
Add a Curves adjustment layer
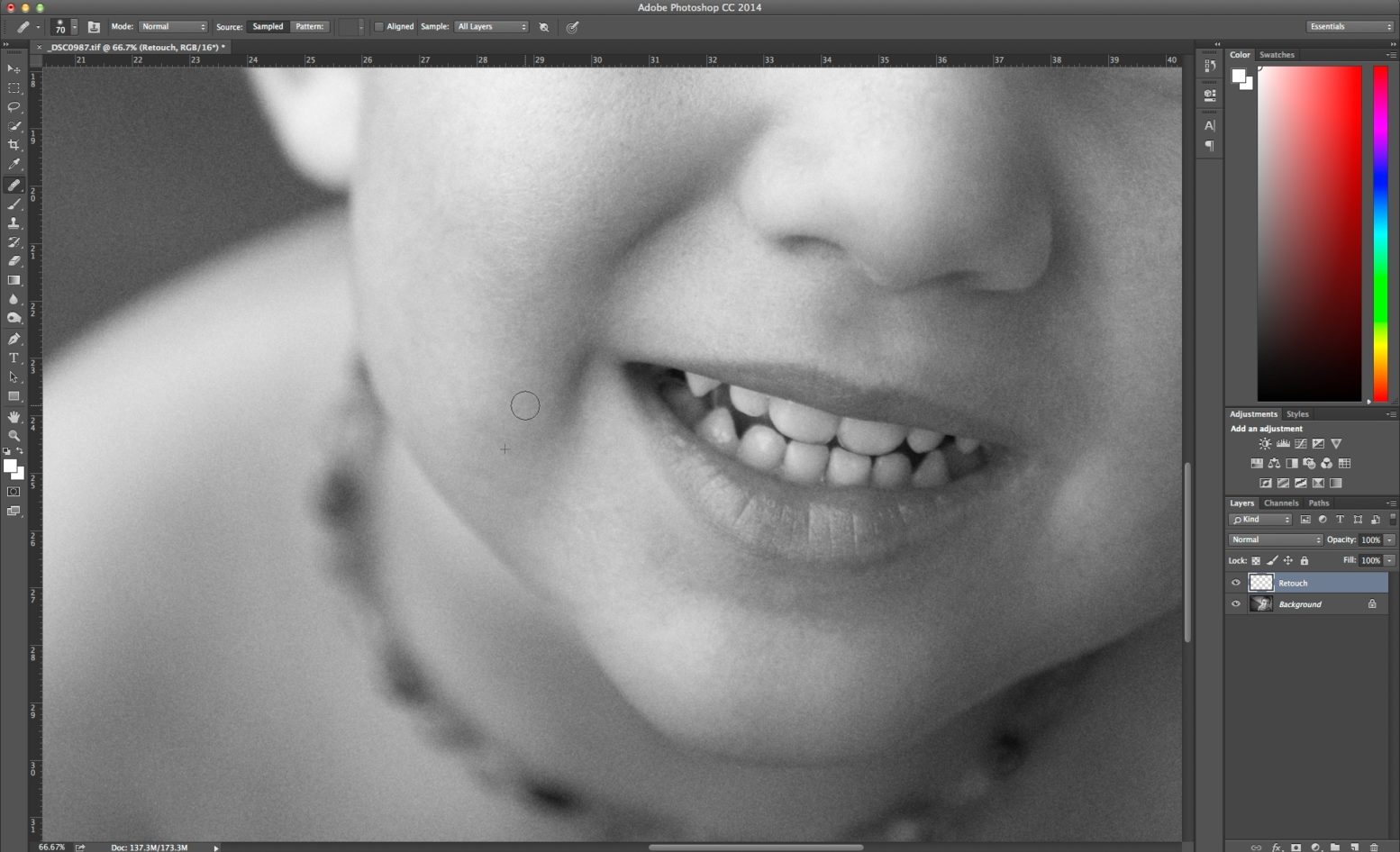pyautogui.click(x=1301, y=443)
